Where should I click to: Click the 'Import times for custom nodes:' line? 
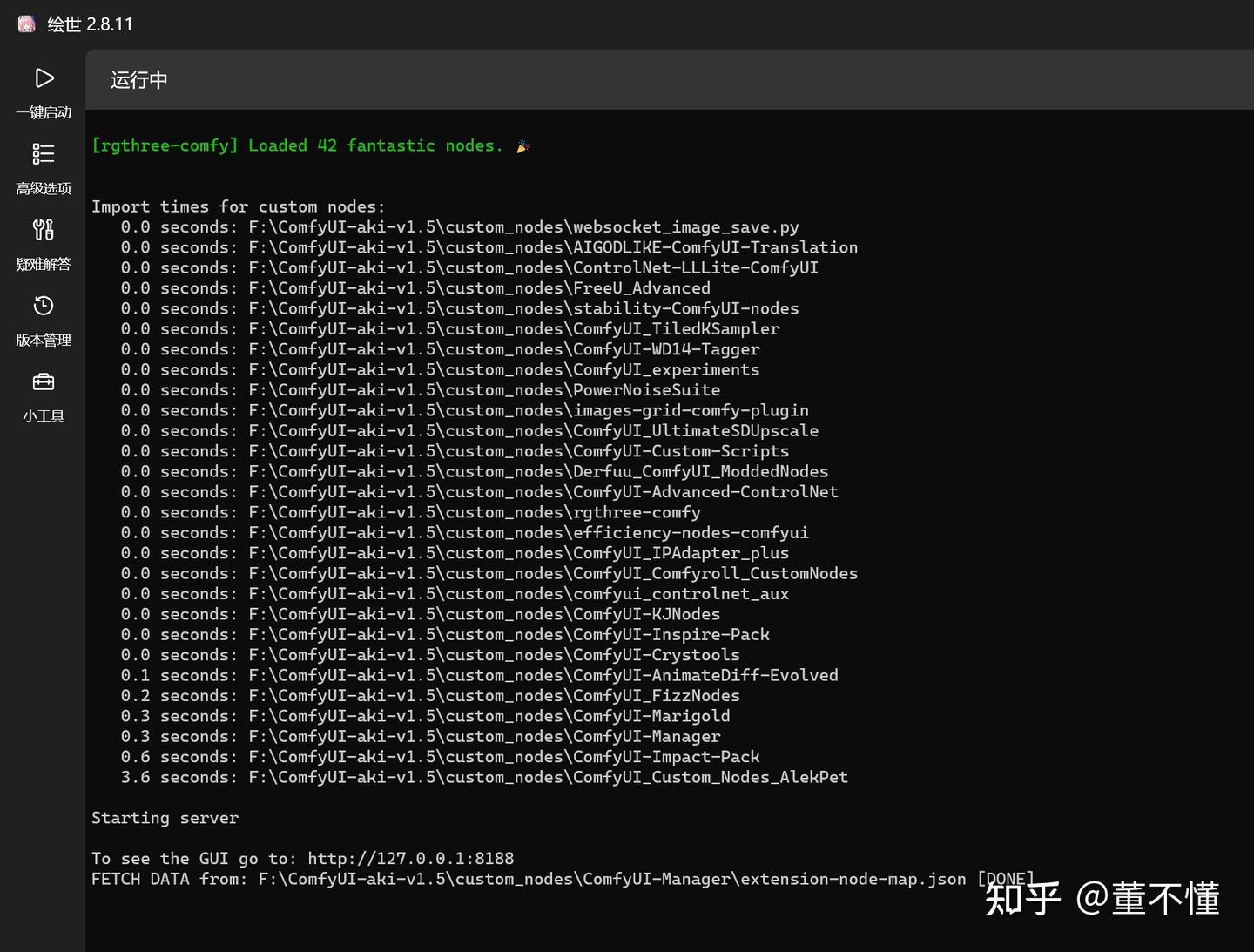point(239,206)
